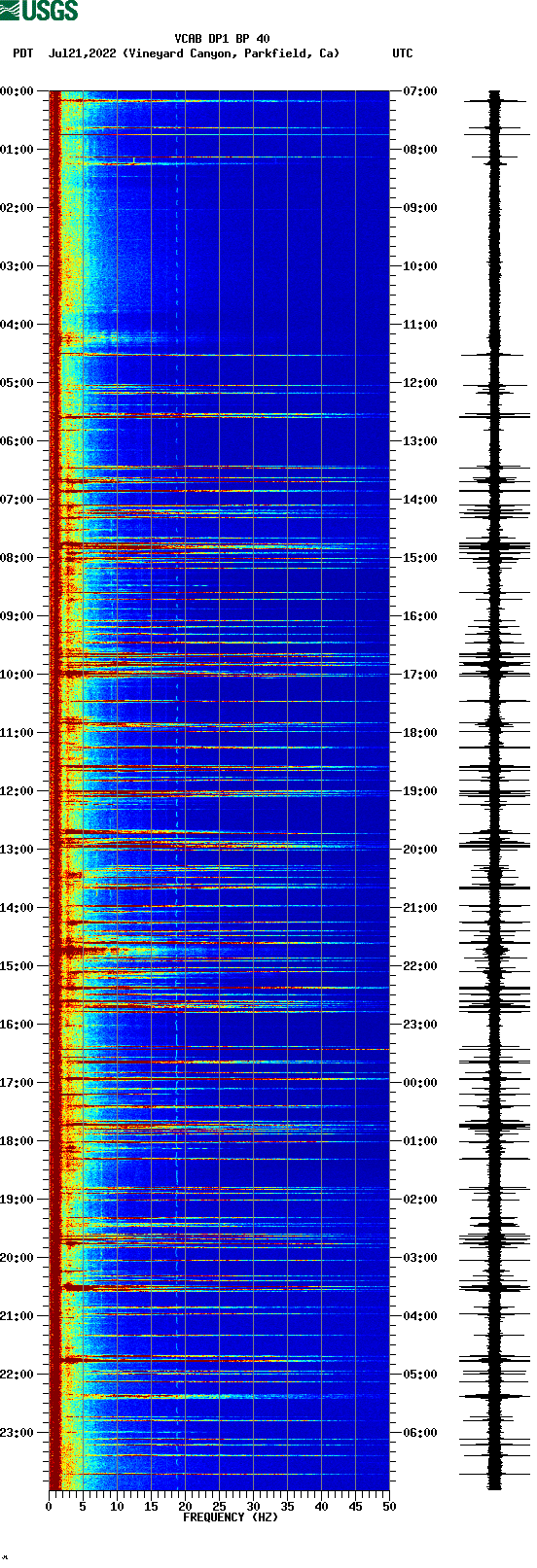Click the 5 Hz frequency tick label
Image resolution: width=537 pixels, height=1568 pixels.
pyautogui.click(x=83, y=1507)
